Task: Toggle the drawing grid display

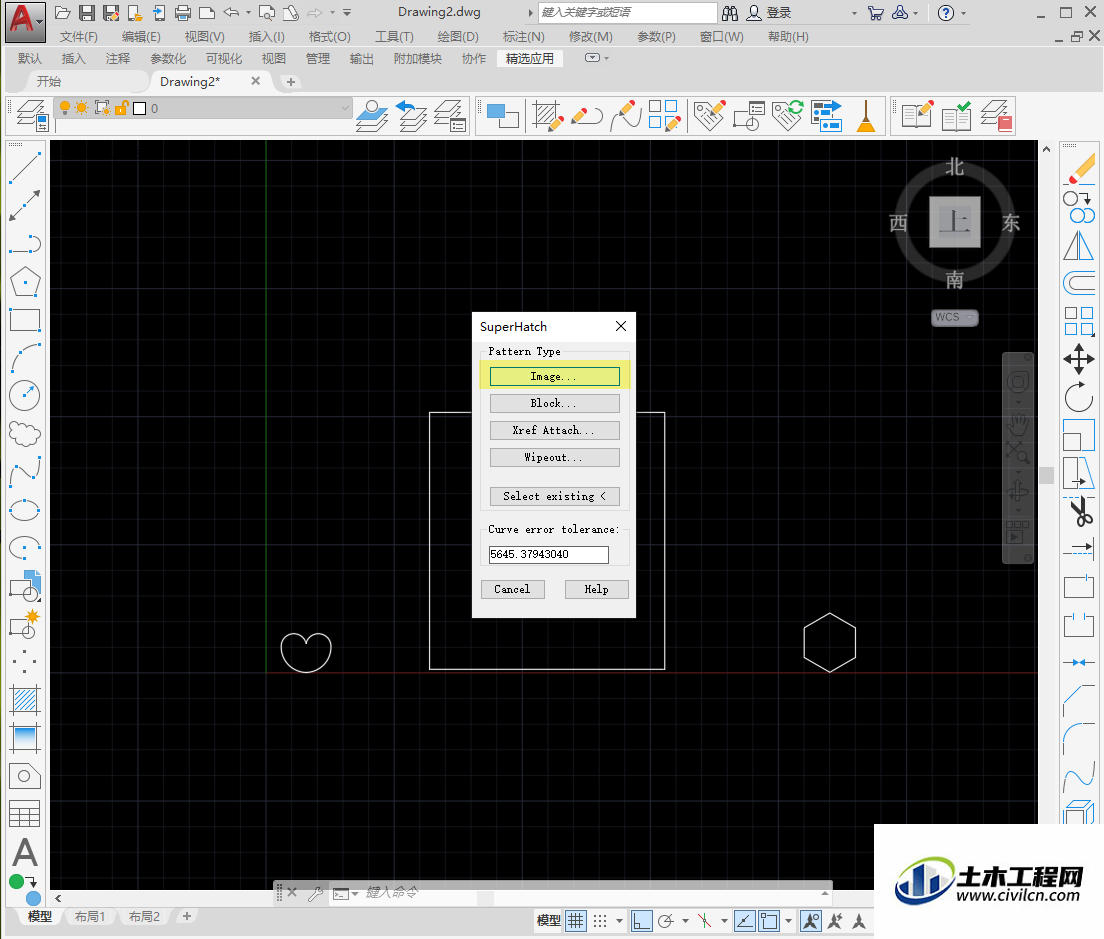Action: (x=576, y=921)
